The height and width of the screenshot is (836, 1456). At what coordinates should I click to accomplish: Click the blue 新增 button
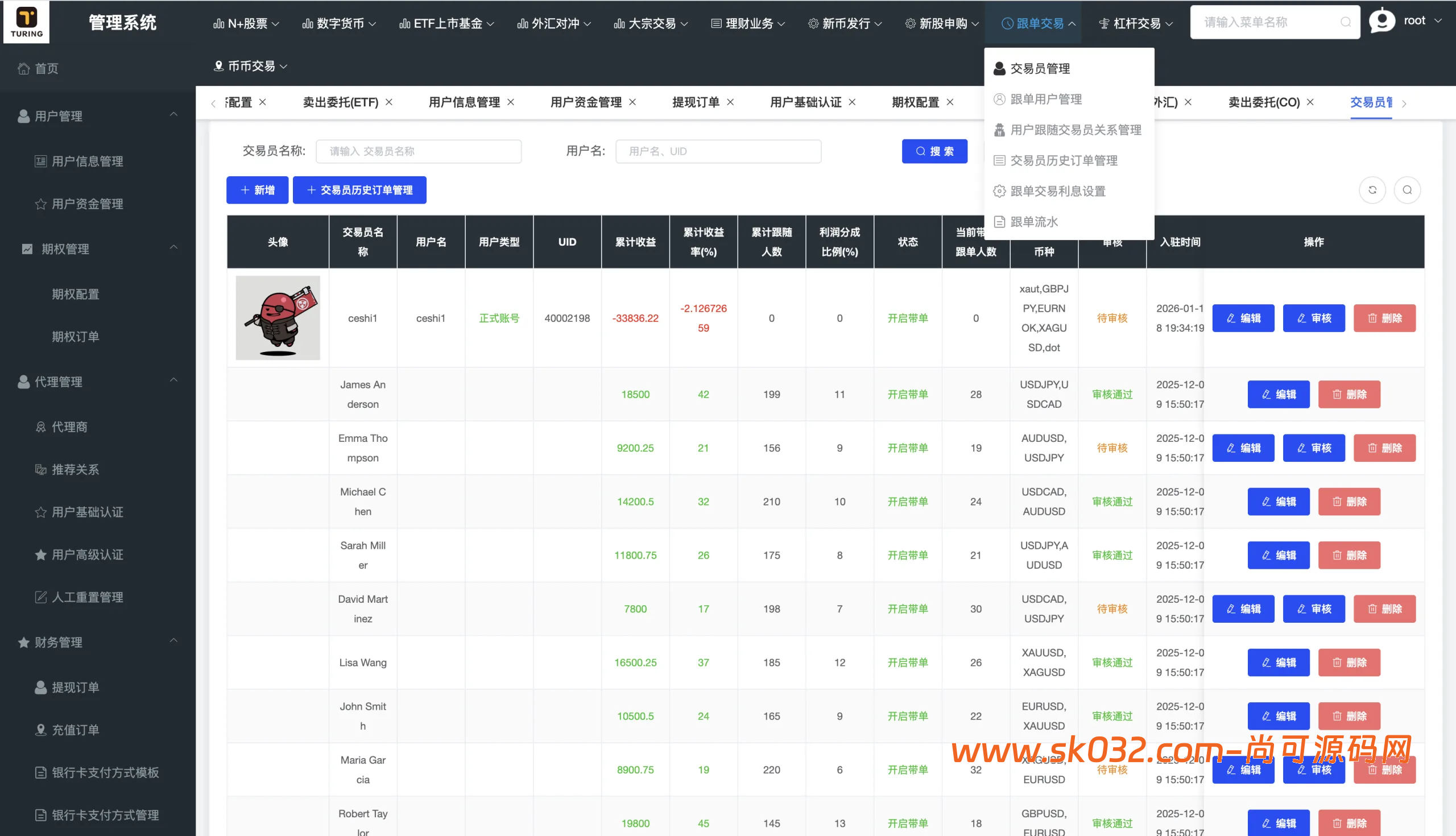(x=257, y=190)
